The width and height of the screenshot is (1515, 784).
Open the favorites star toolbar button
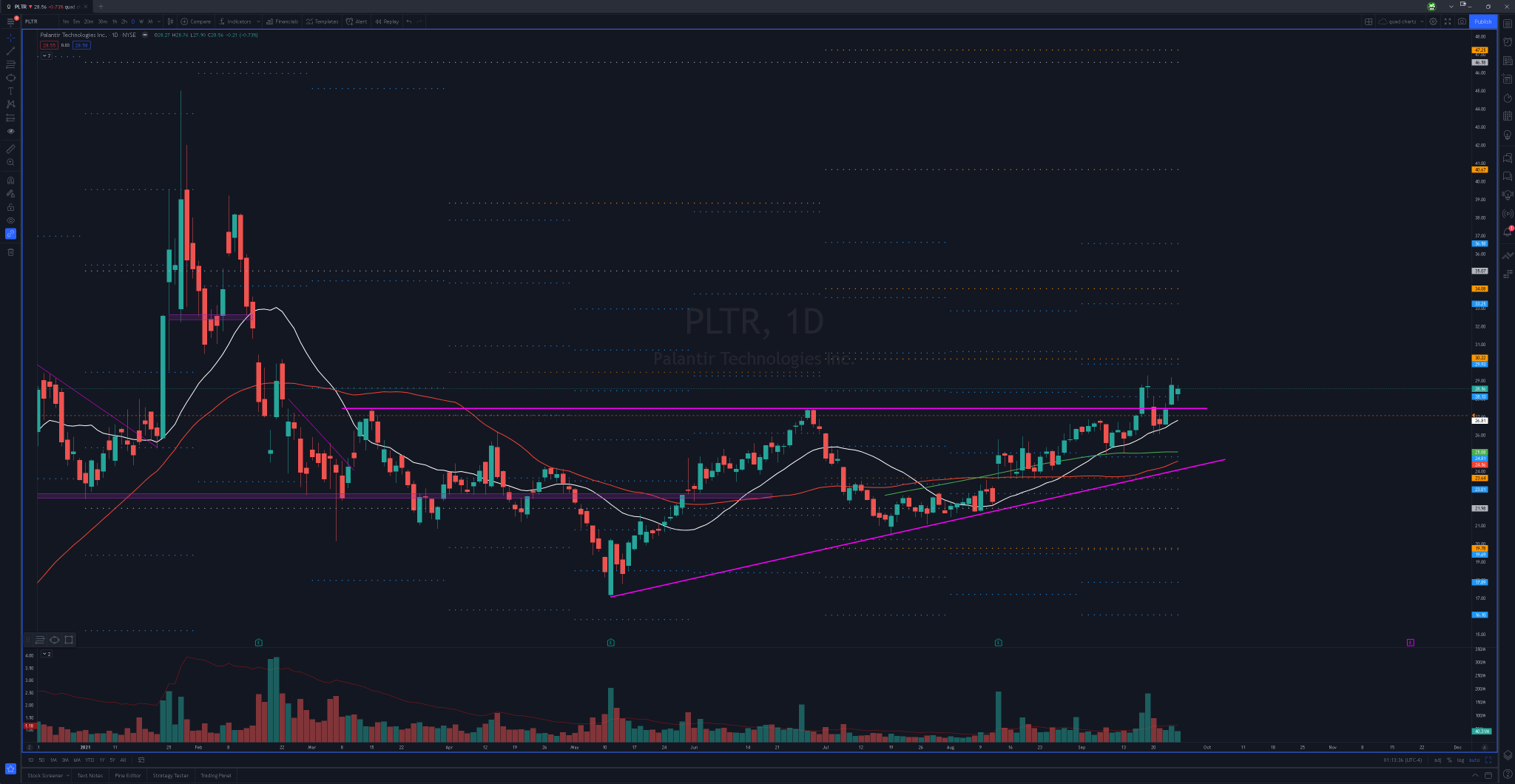coord(10,768)
